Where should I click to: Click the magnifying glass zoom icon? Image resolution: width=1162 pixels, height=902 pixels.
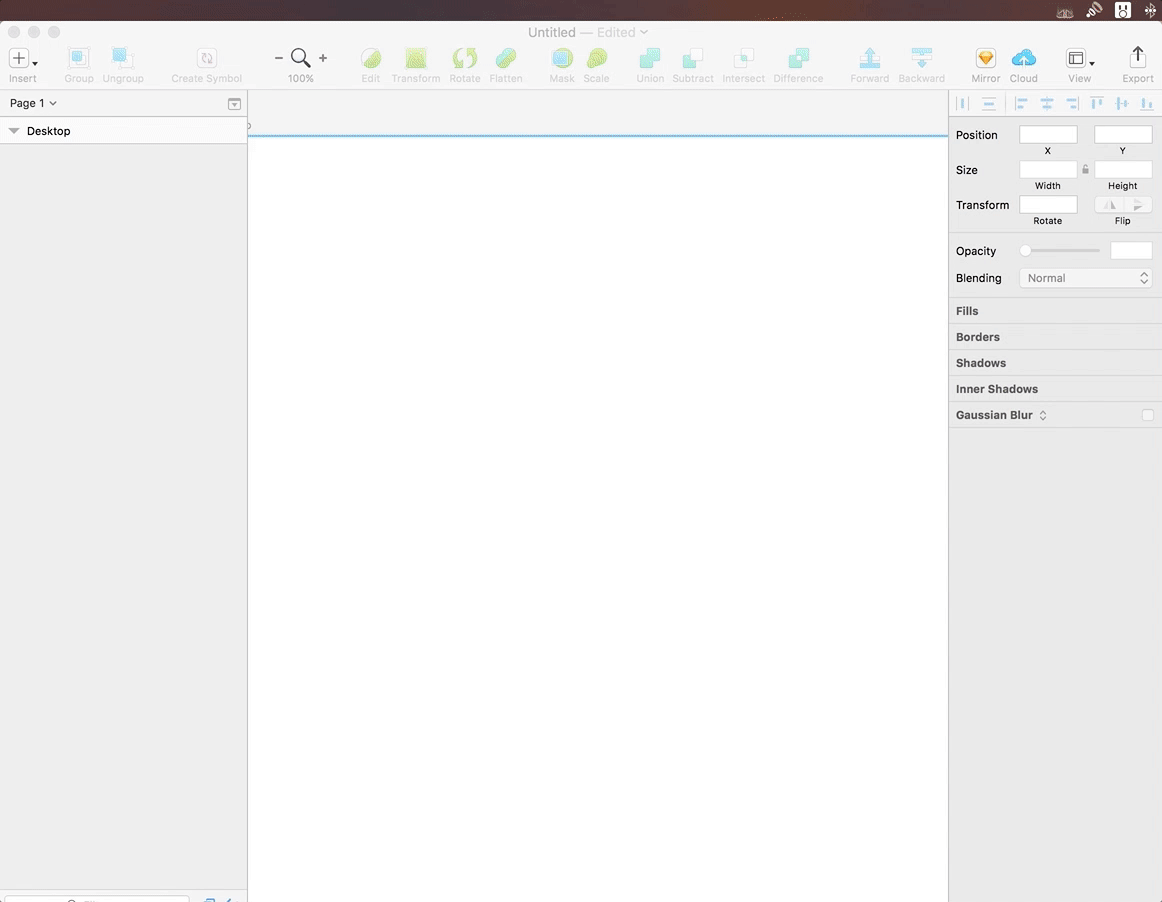tap(300, 58)
